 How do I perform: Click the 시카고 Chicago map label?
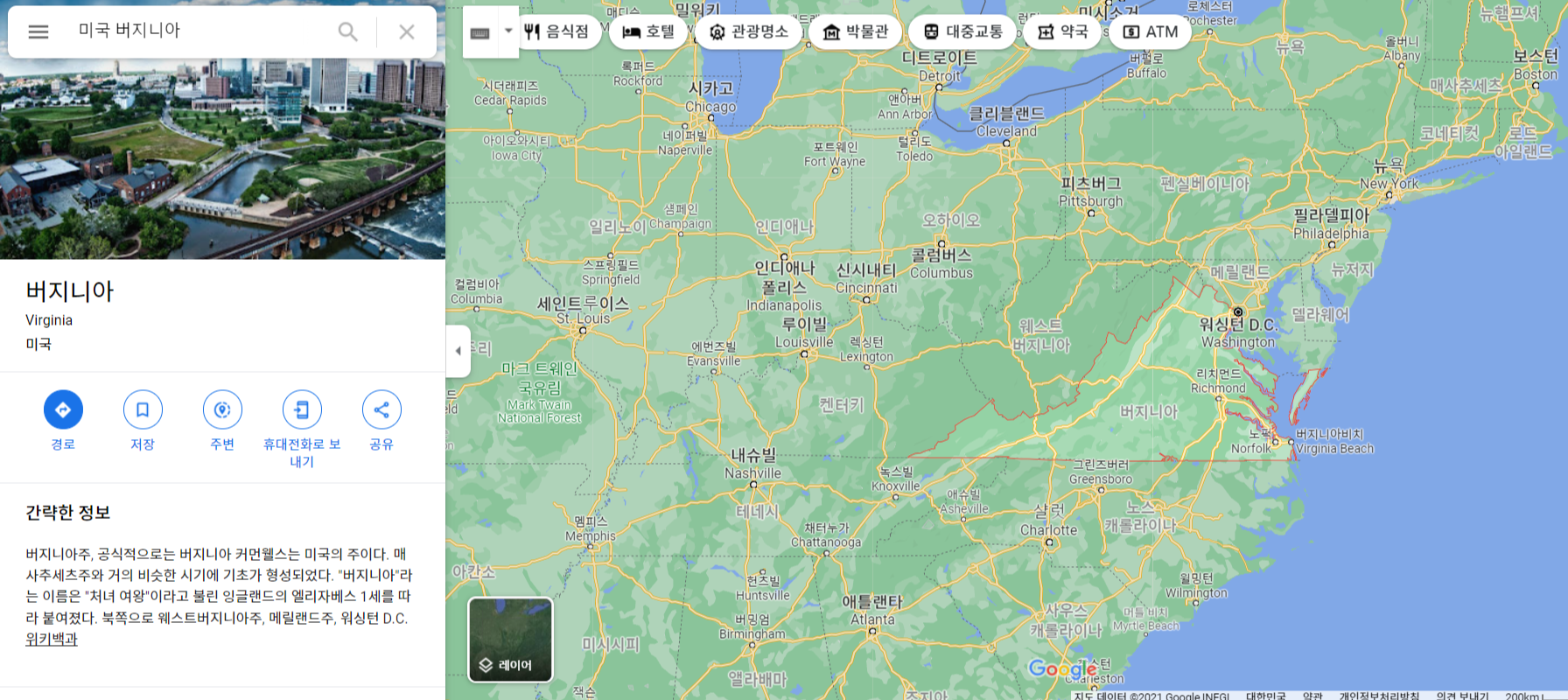(710, 97)
